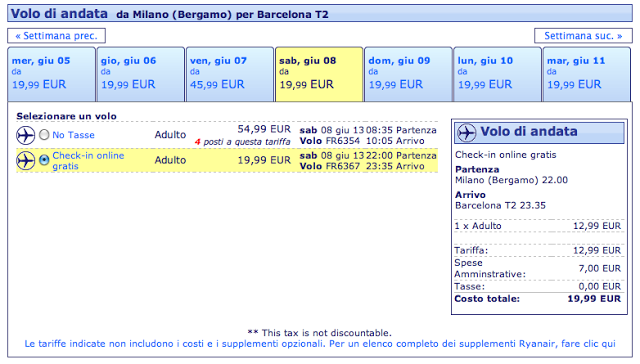Click the airplane icon beside No Tasse

[x=25, y=135]
